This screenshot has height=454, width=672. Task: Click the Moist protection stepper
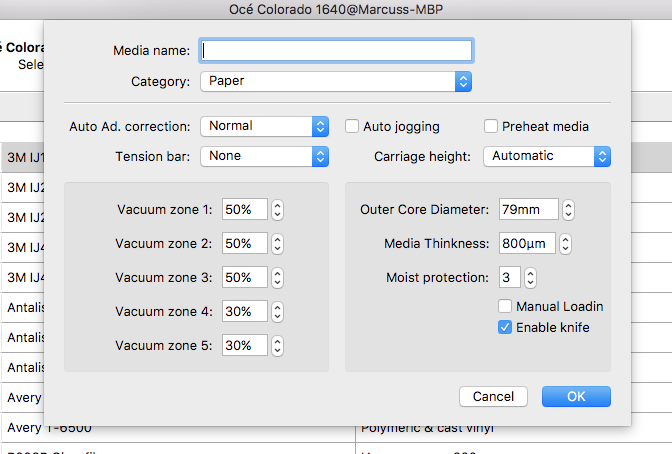point(530,277)
